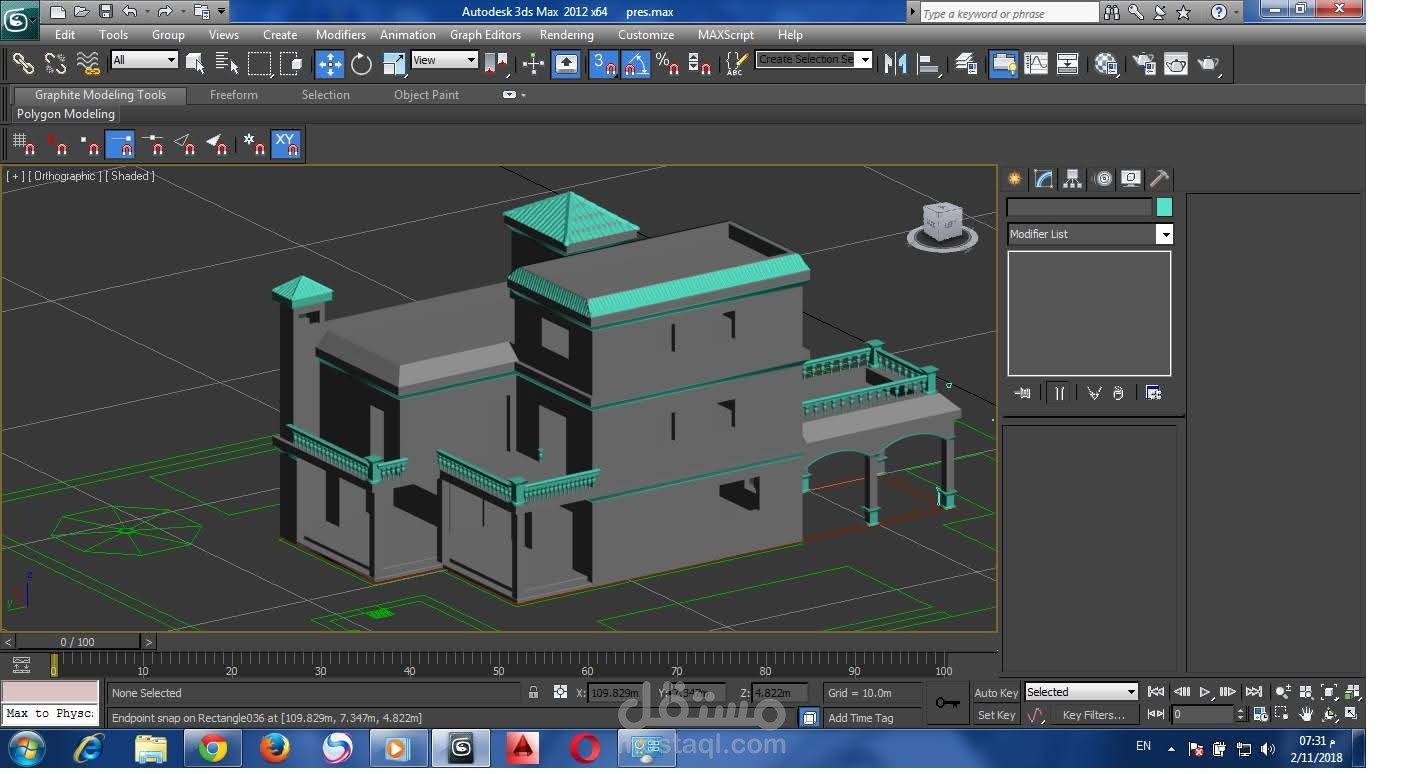Click the Unlink Selection icon
The image size is (1404, 774).
click(x=56, y=63)
